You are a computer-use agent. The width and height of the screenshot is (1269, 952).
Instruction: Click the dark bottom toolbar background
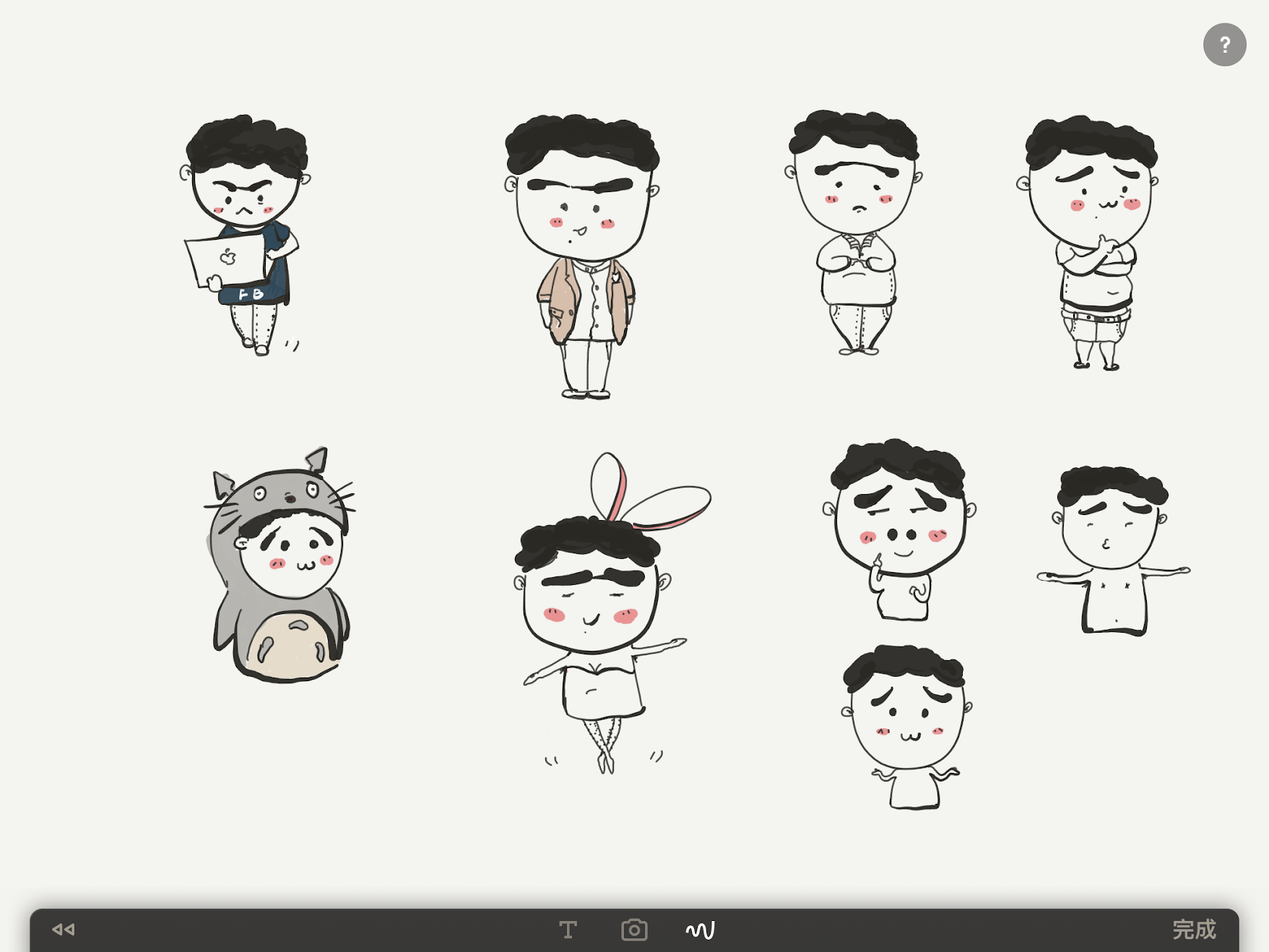click(325, 930)
